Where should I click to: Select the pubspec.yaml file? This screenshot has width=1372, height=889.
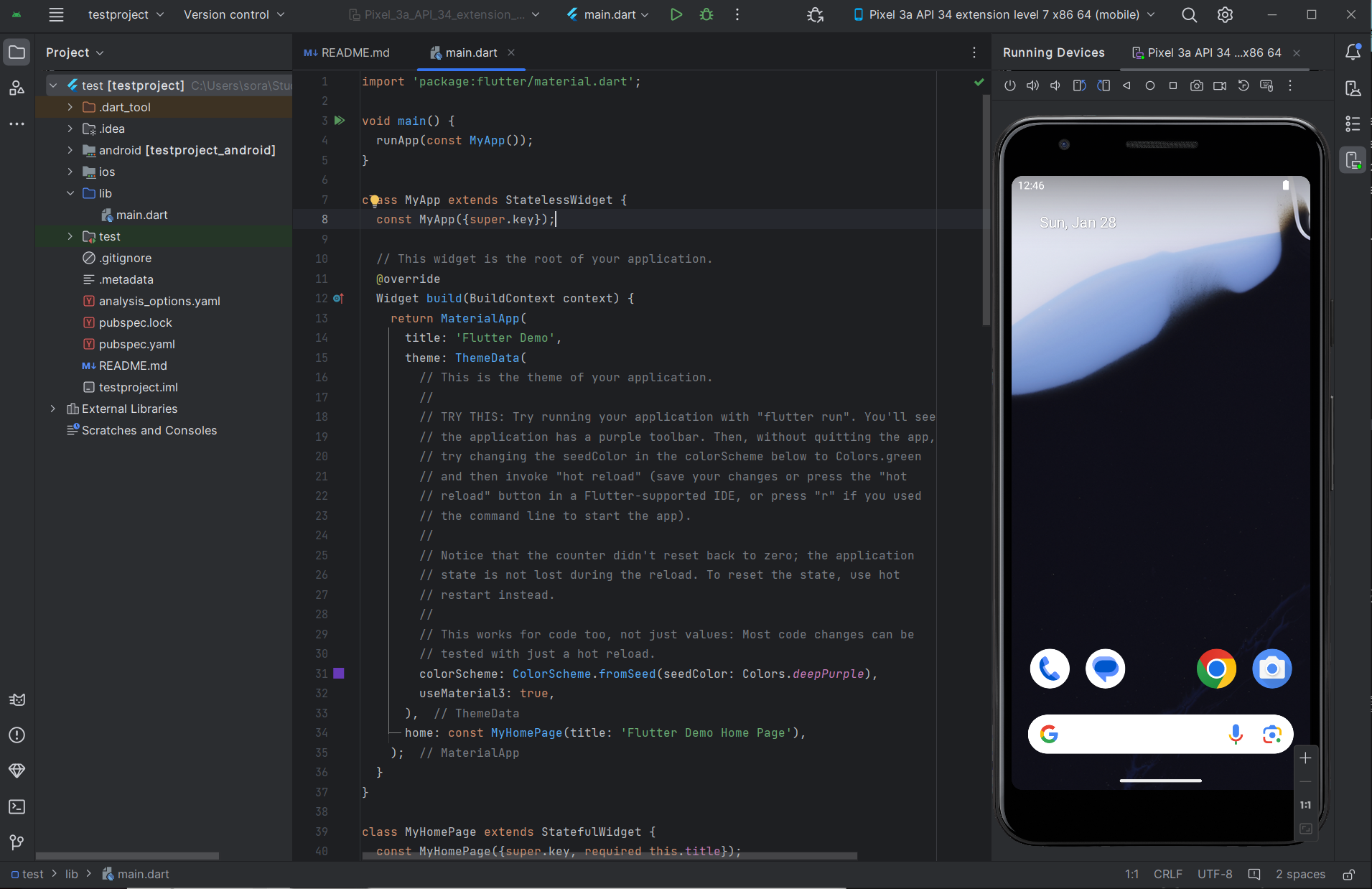137,344
